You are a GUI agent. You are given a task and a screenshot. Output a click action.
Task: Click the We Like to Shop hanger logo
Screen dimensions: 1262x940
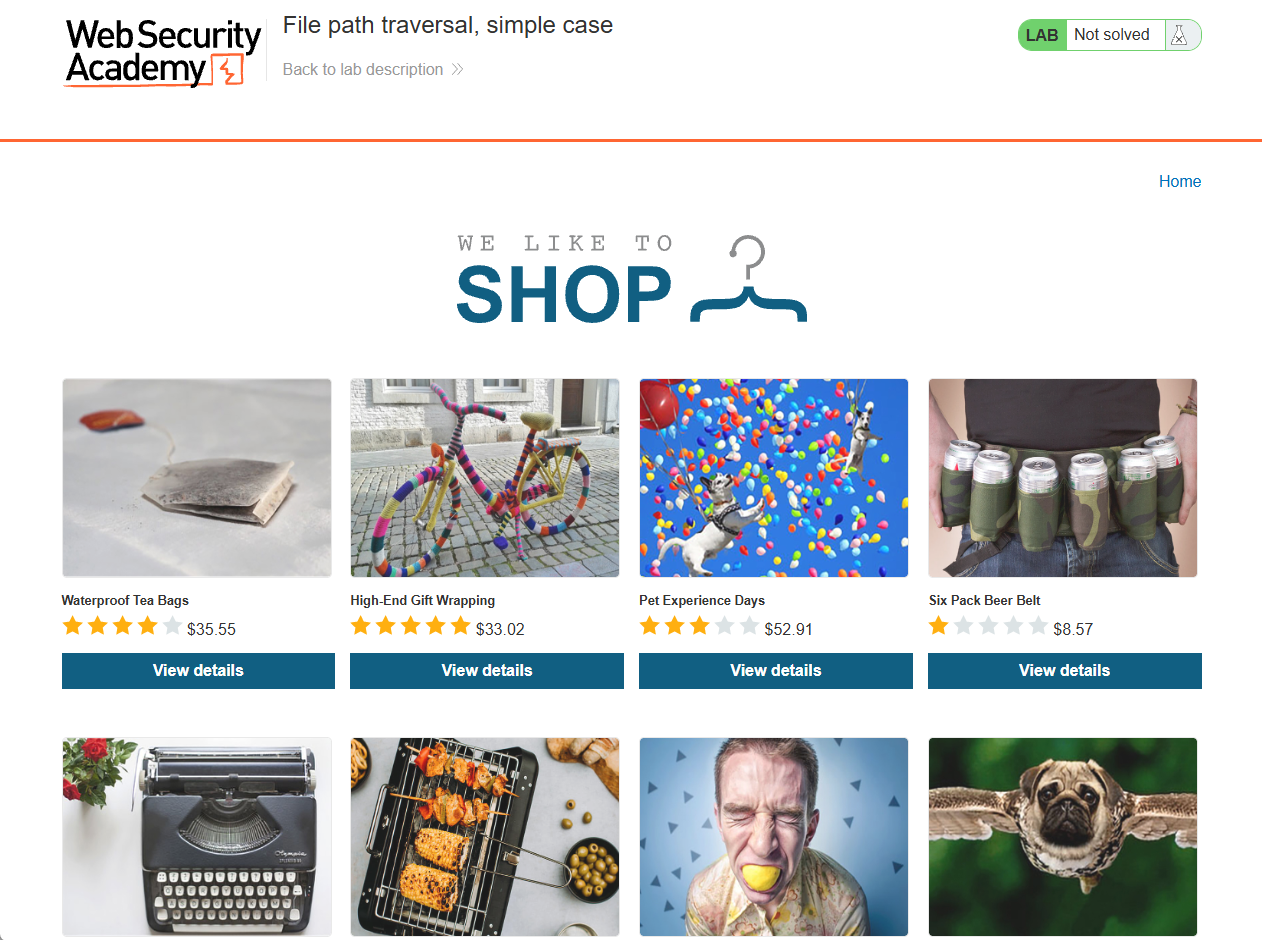631,280
